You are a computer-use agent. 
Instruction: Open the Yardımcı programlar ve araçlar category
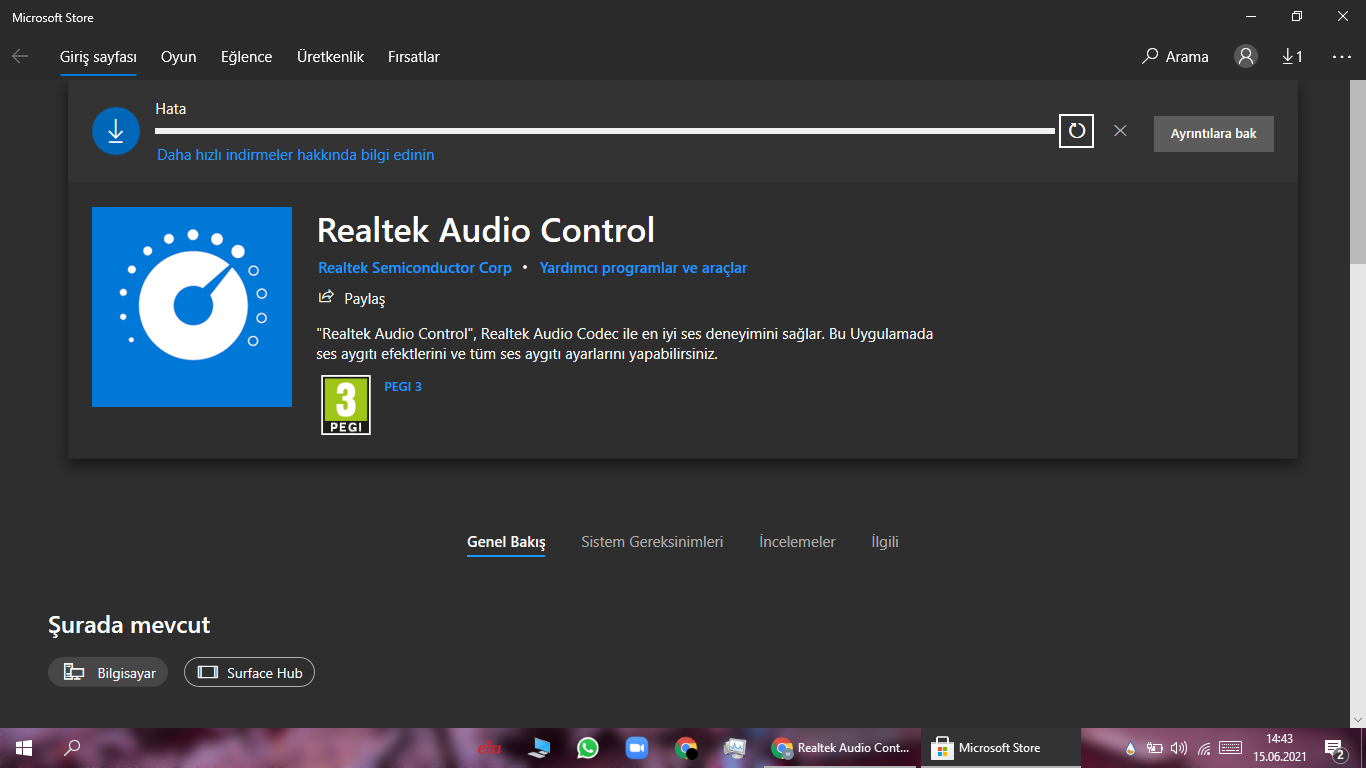point(643,268)
